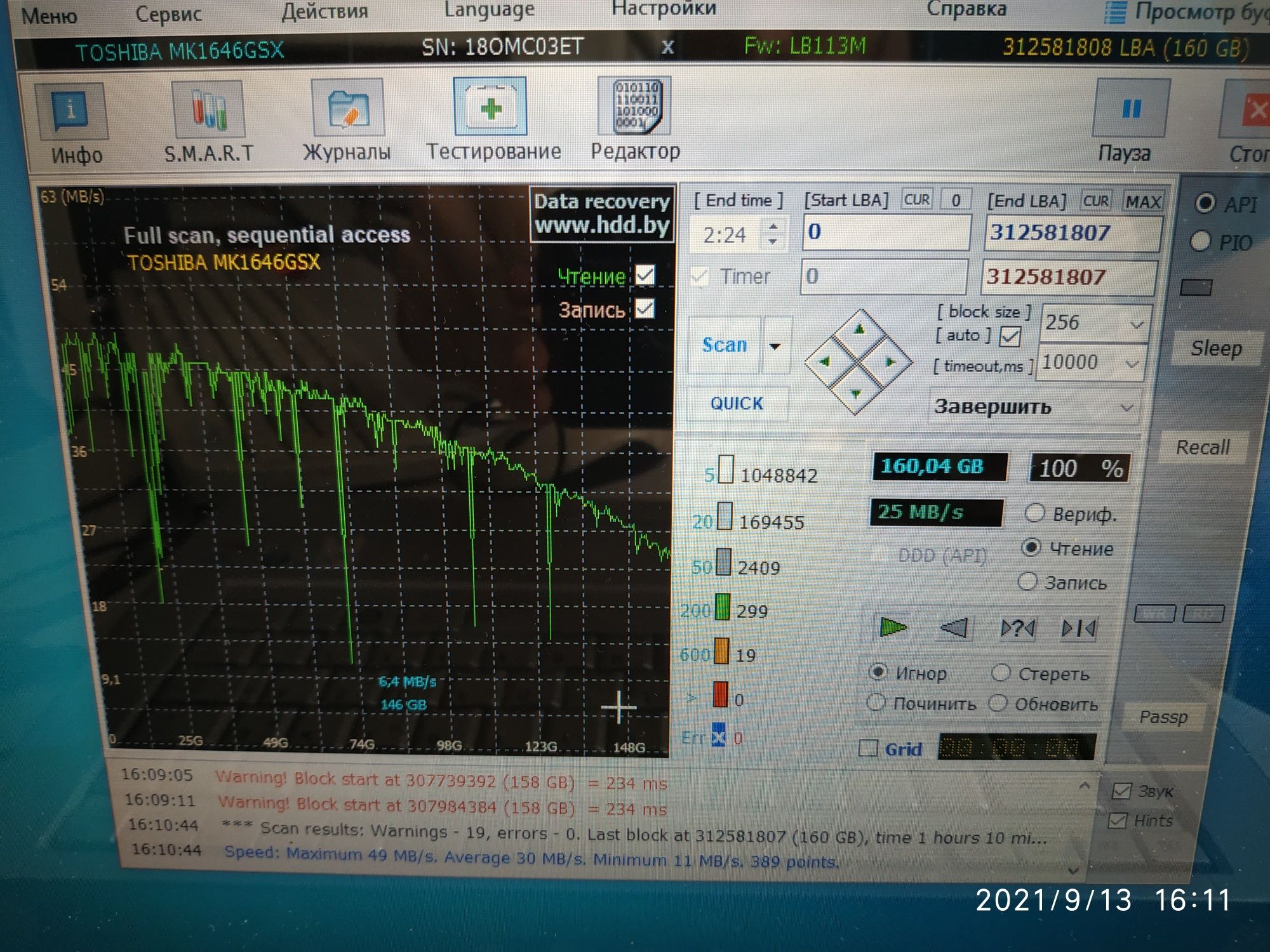This screenshot has height=952, width=1270.
Task: Open the Тестирование testing icon
Action: [x=490, y=106]
